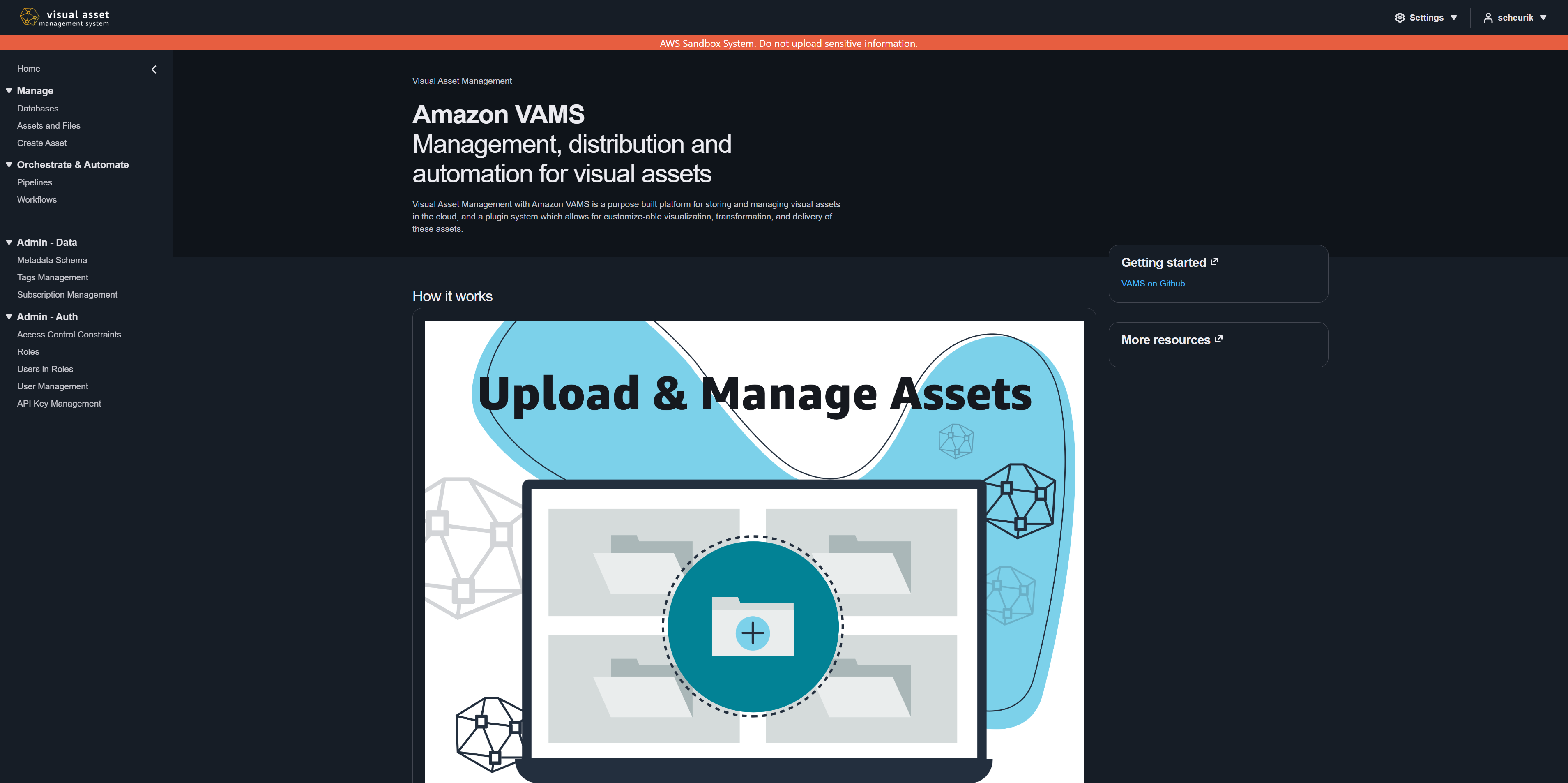This screenshot has height=783, width=1568.
Task: Go to Tags Management
Action: [x=53, y=277]
